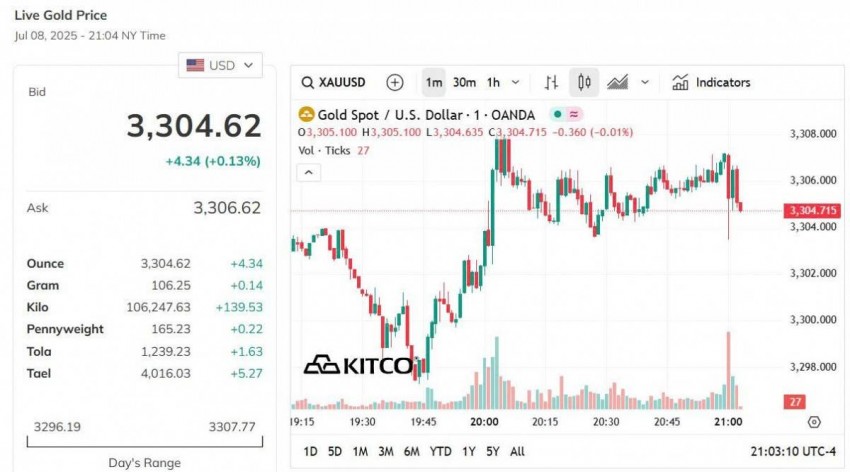The width and height of the screenshot is (850, 472).
Task: Select the bar chart style icon
Action: pyautogui.click(x=551, y=82)
